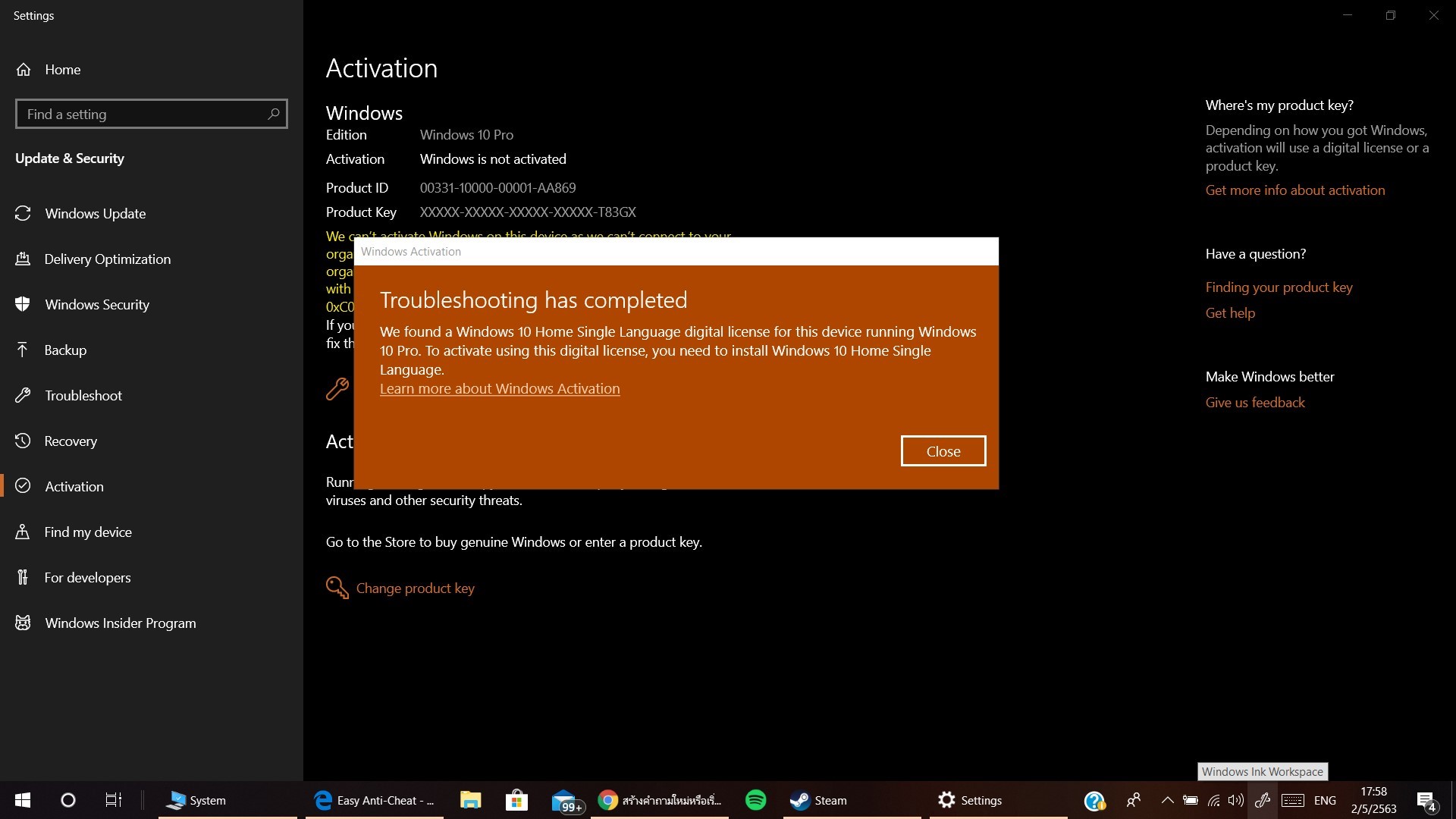Screen dimensions: 1456x819
Task: Open Windows Insider Program page
Action: (152, 623)
